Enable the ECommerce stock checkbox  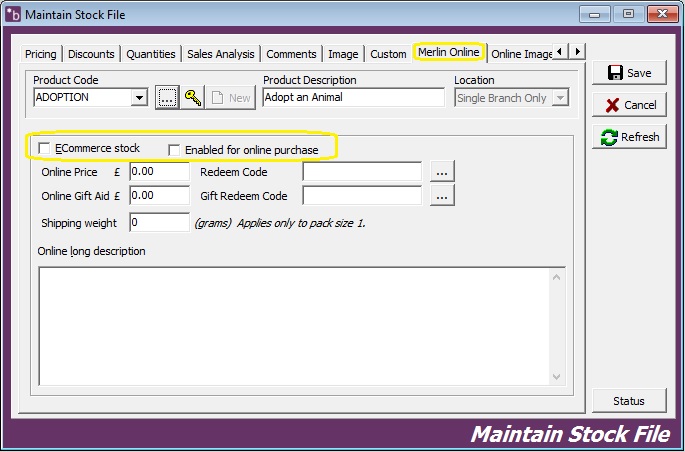[44, 149]
